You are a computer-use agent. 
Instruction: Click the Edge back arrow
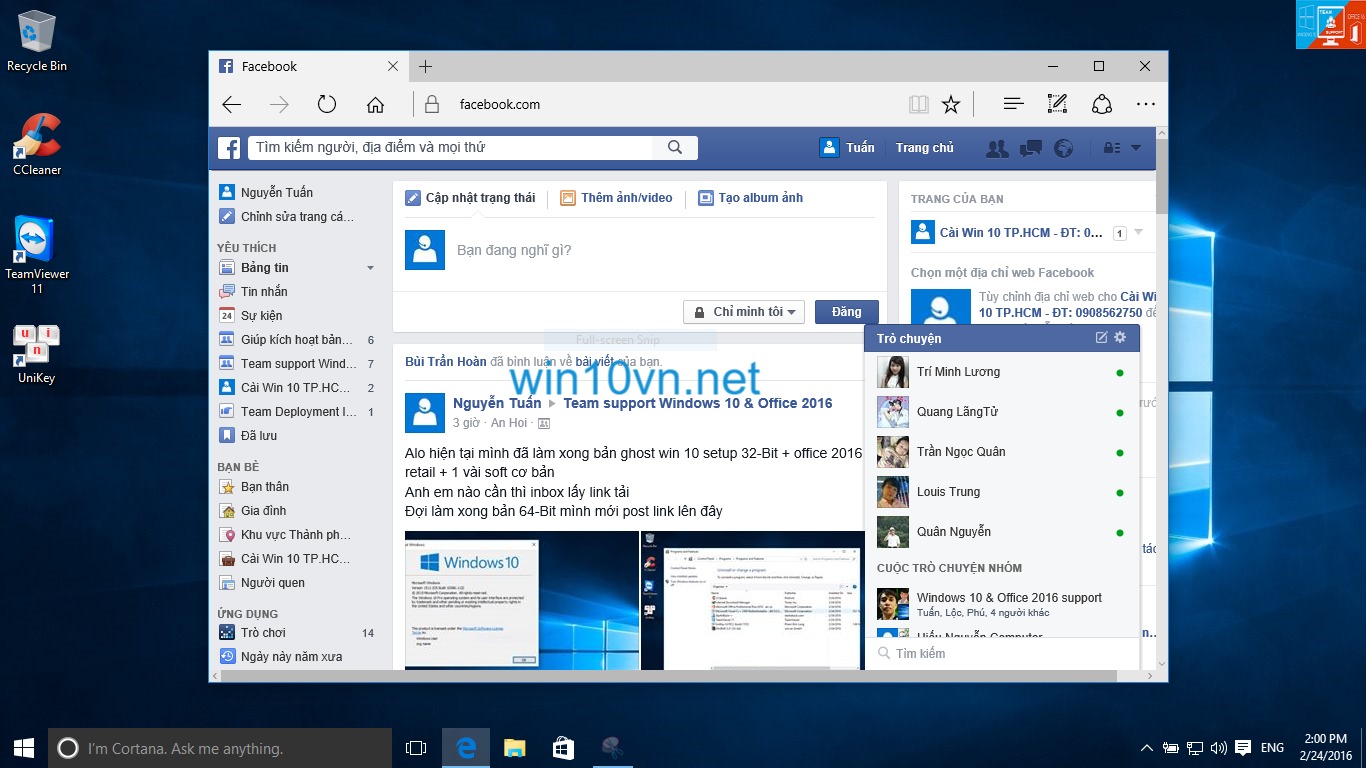point(232,104)
